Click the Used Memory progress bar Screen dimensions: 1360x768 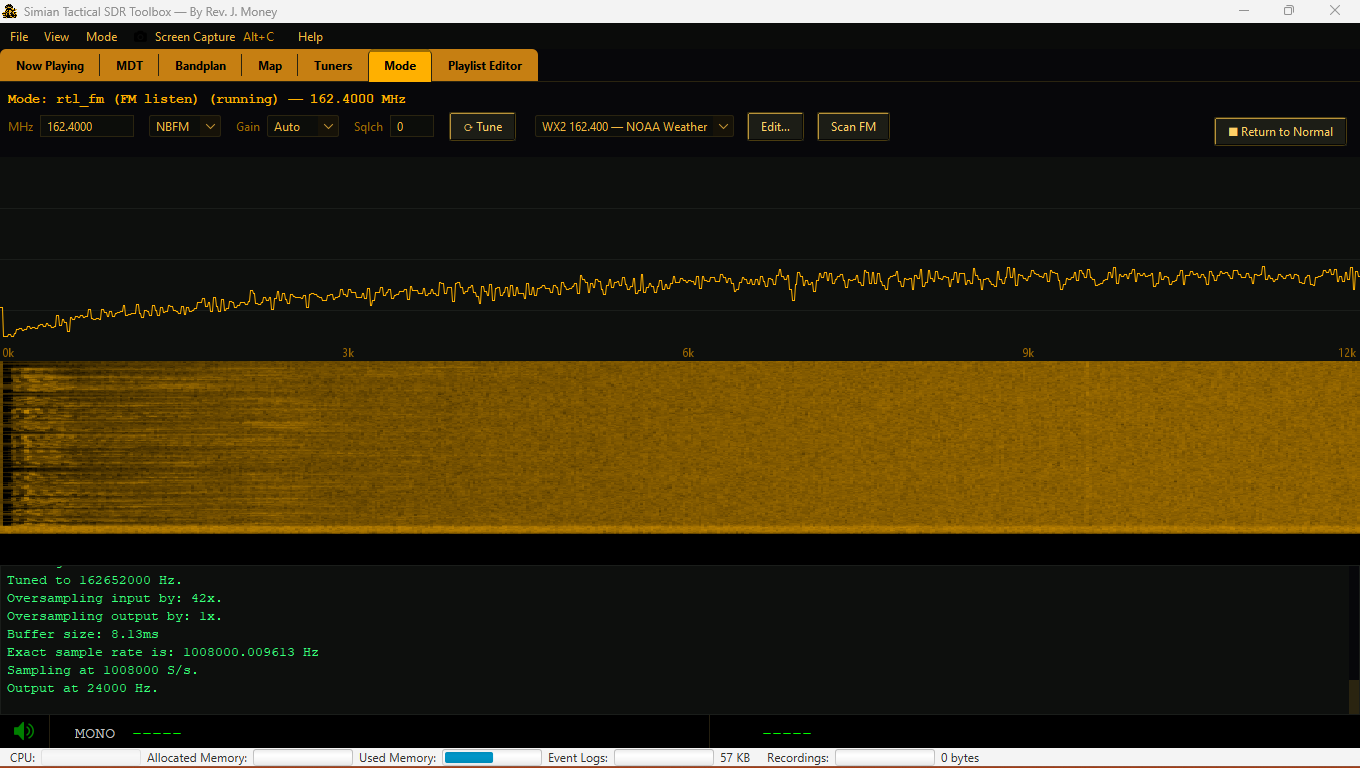(492, 758)
